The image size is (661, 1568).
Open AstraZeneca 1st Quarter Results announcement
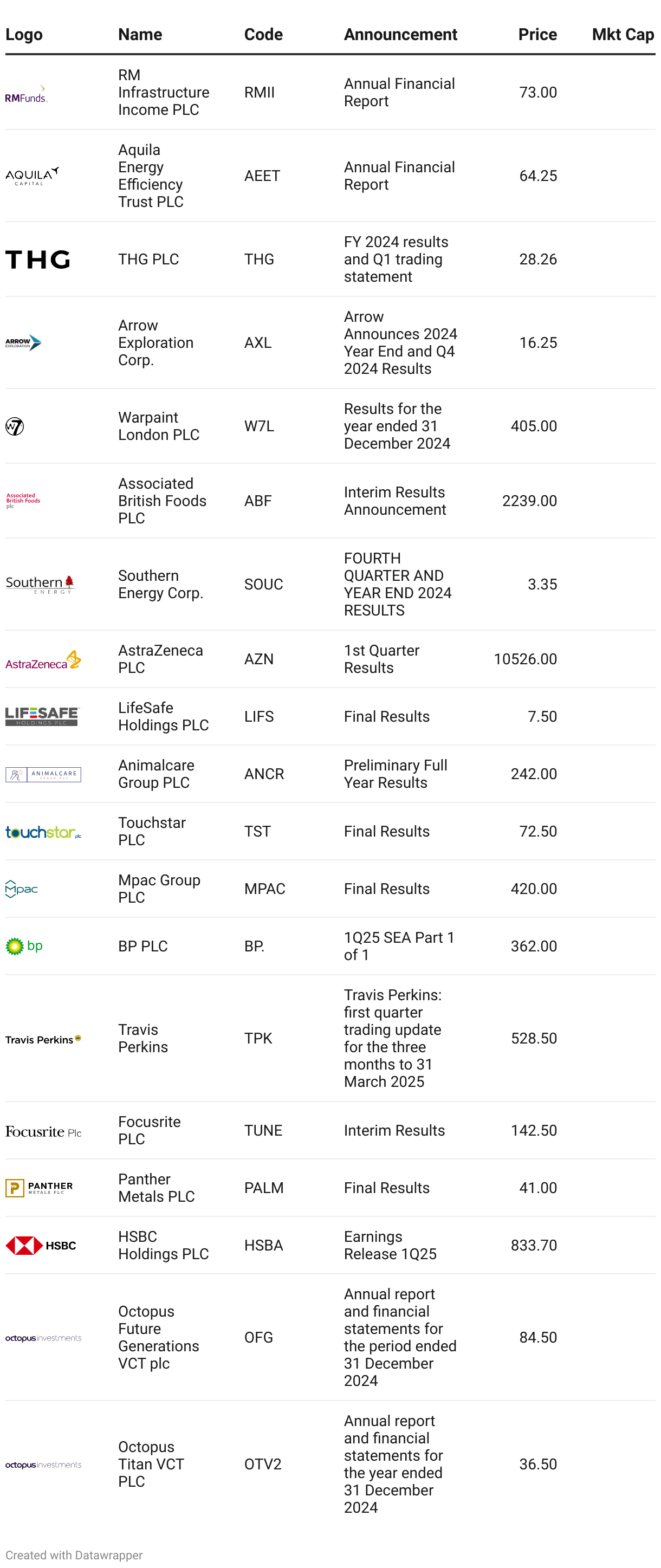[381, 659]
